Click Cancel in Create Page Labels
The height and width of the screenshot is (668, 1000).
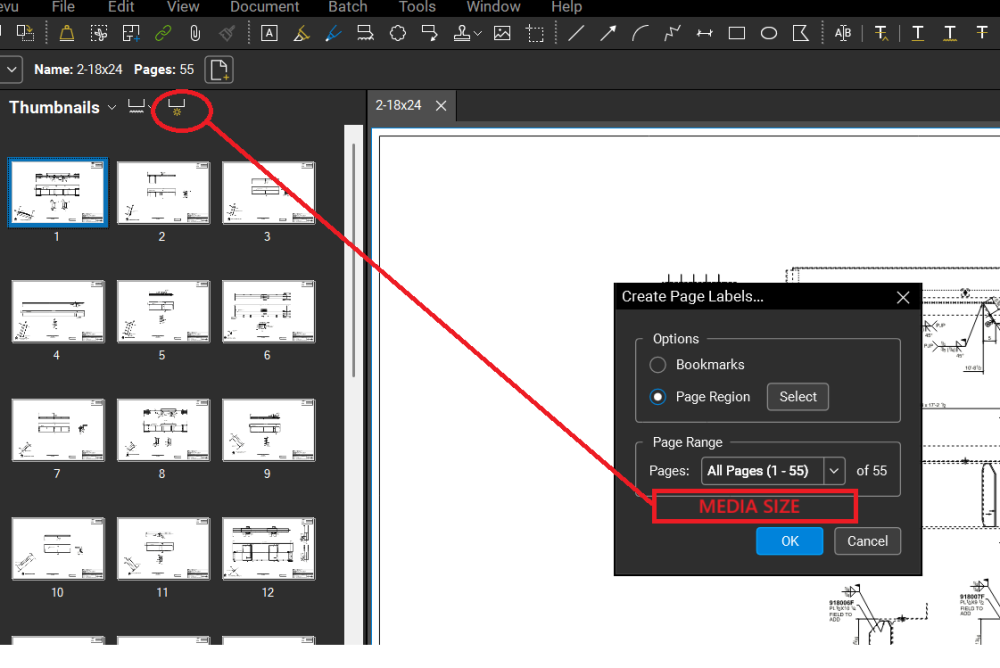click(867, 541)
